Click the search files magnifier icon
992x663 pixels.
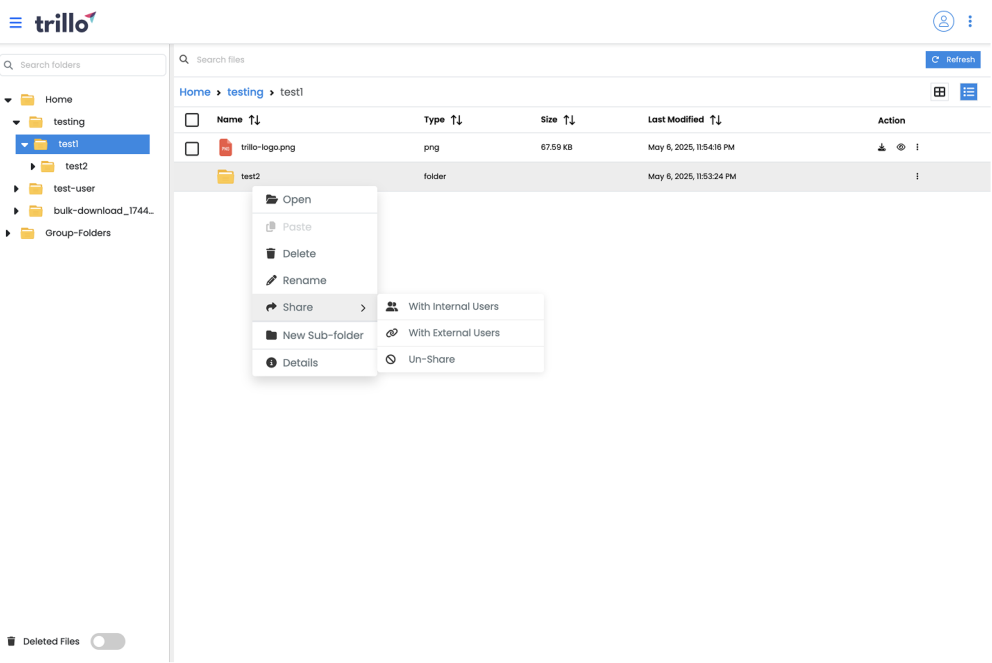[184, 59]
